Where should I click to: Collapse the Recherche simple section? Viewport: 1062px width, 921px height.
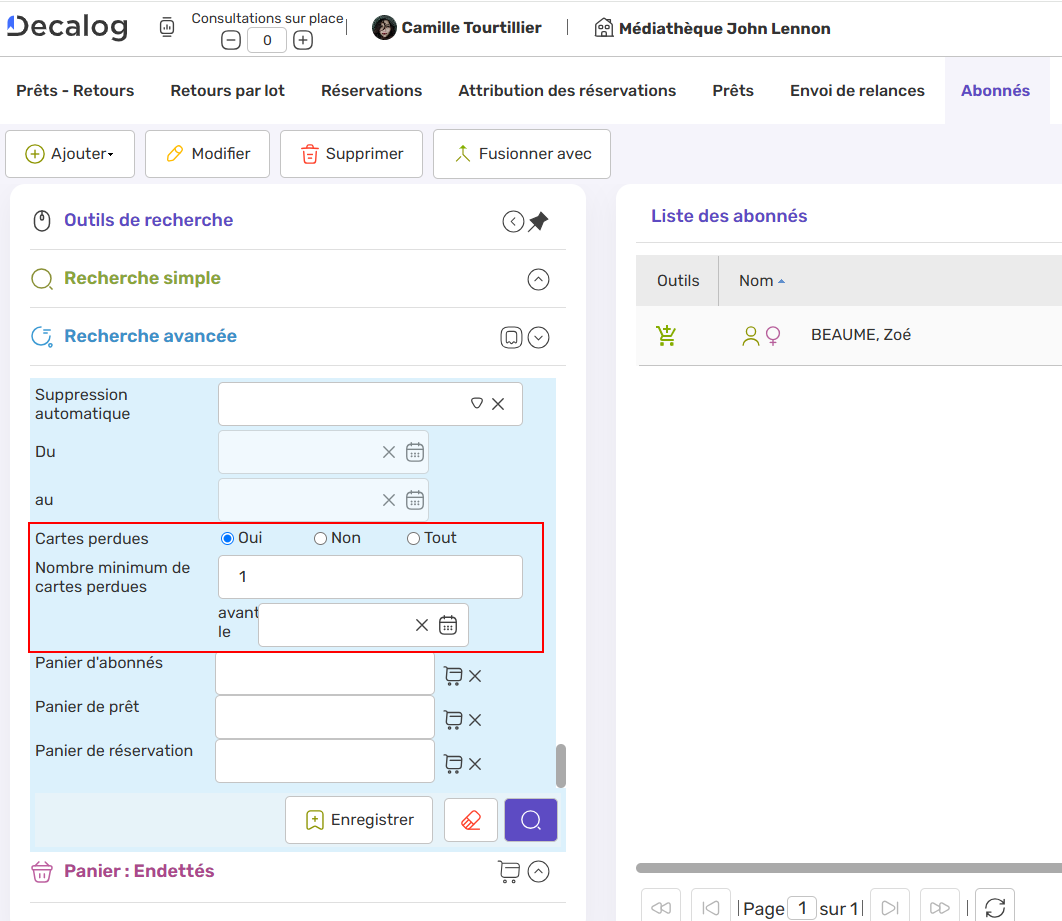point(538,280)
